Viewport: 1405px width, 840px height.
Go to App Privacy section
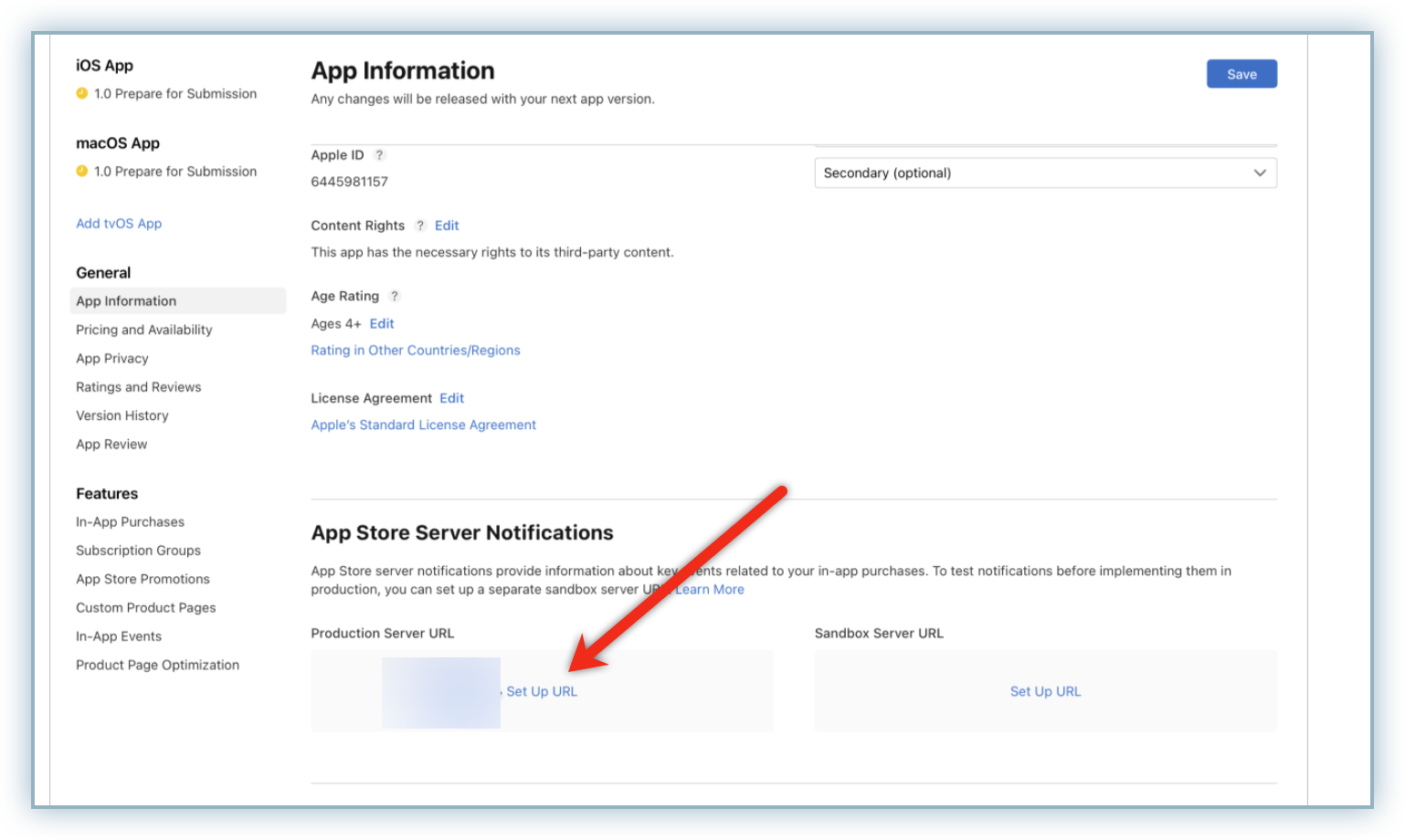click(x=112, y=358)
